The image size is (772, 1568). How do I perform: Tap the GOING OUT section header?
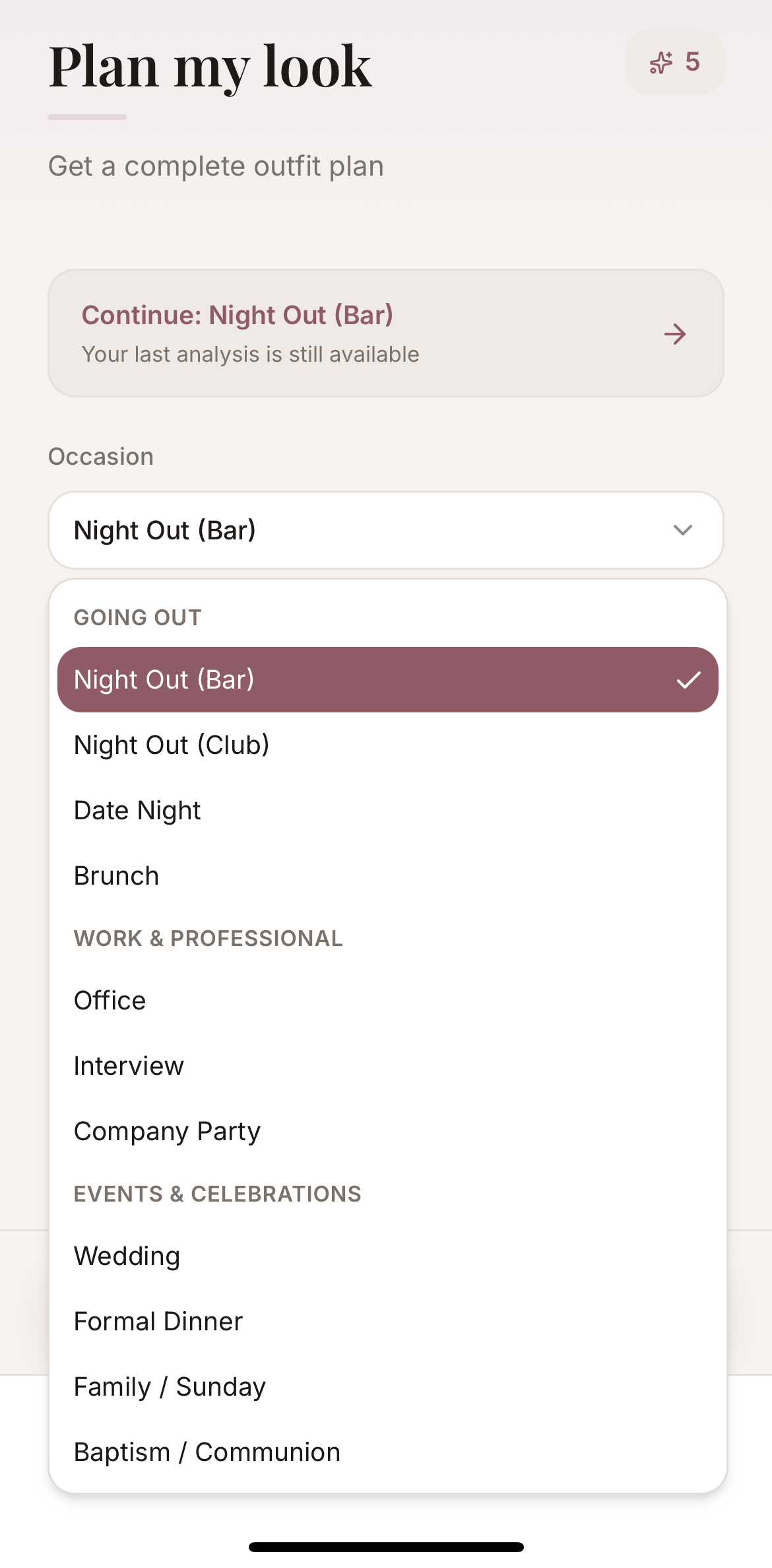137,617
